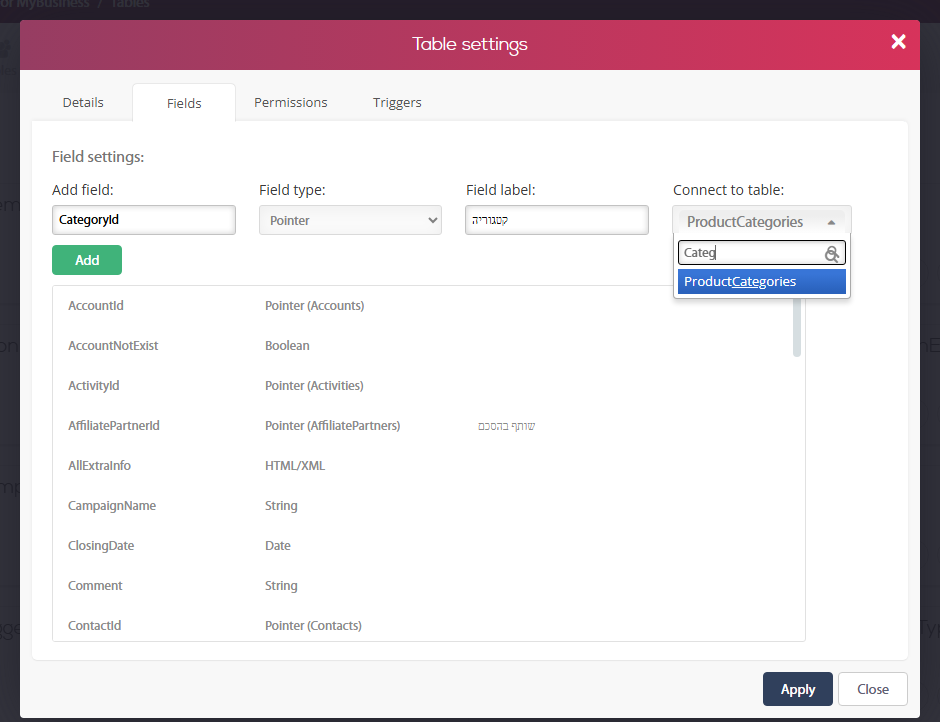Apply the table settings changes

(x=797, y=689)
